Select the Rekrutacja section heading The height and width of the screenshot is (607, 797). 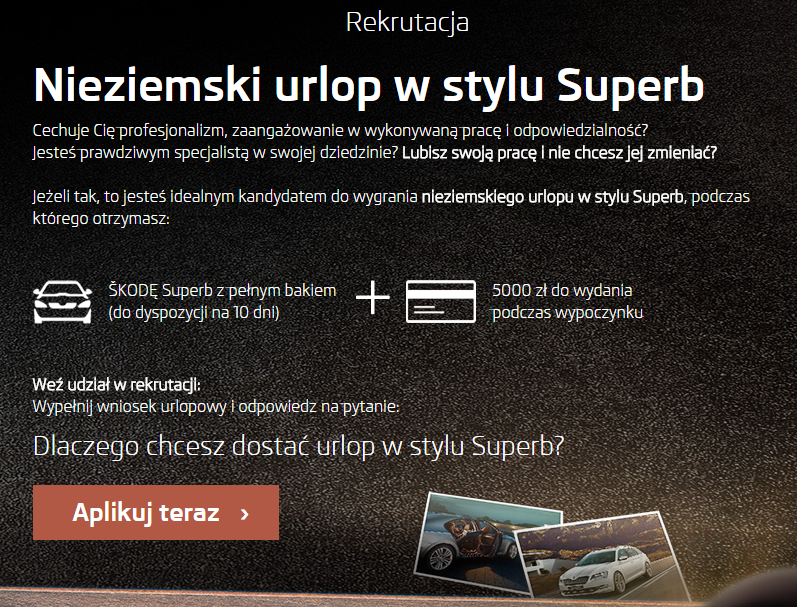point(407,22)
